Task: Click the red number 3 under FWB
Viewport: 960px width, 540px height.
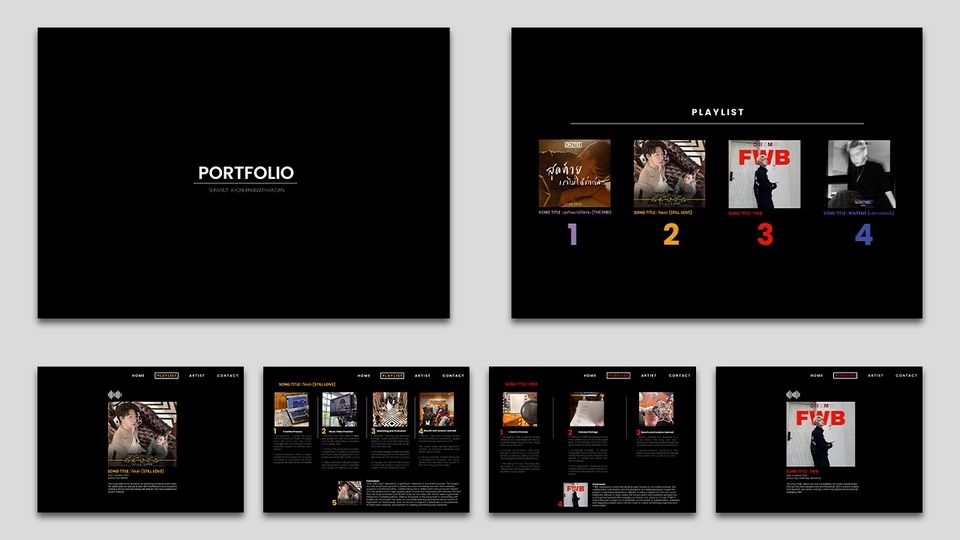Action: [x=764, y=234]
